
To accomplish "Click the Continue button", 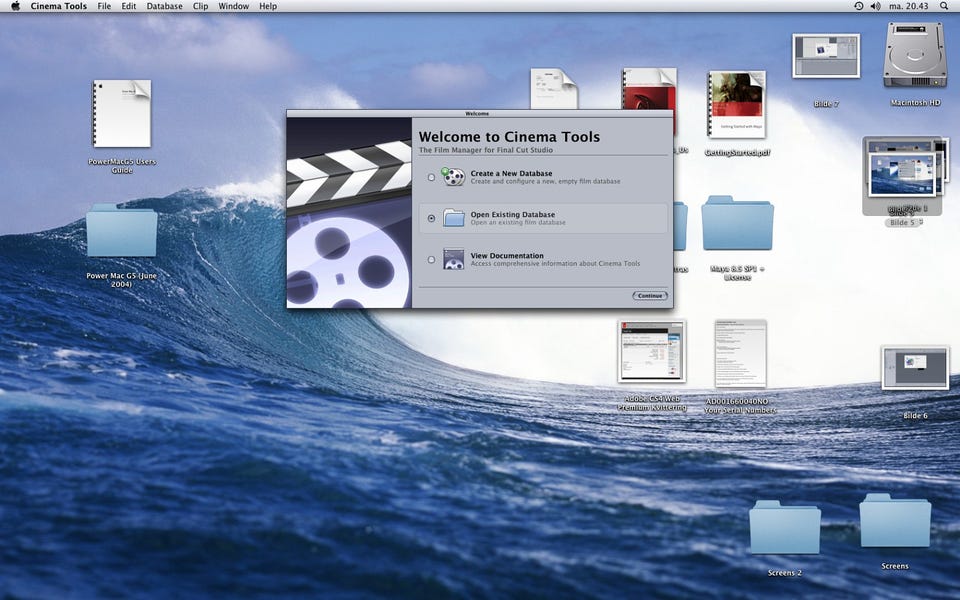I will [x=649, y=295].
